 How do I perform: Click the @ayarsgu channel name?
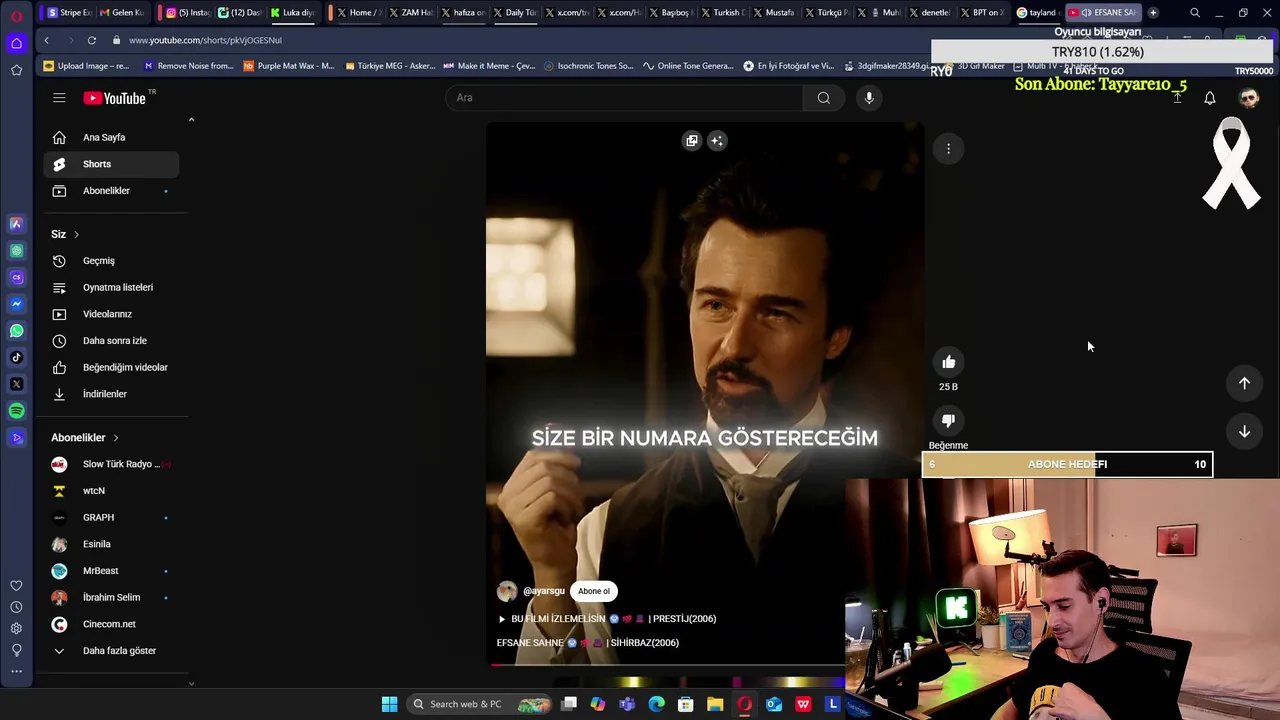pos(544,591)
